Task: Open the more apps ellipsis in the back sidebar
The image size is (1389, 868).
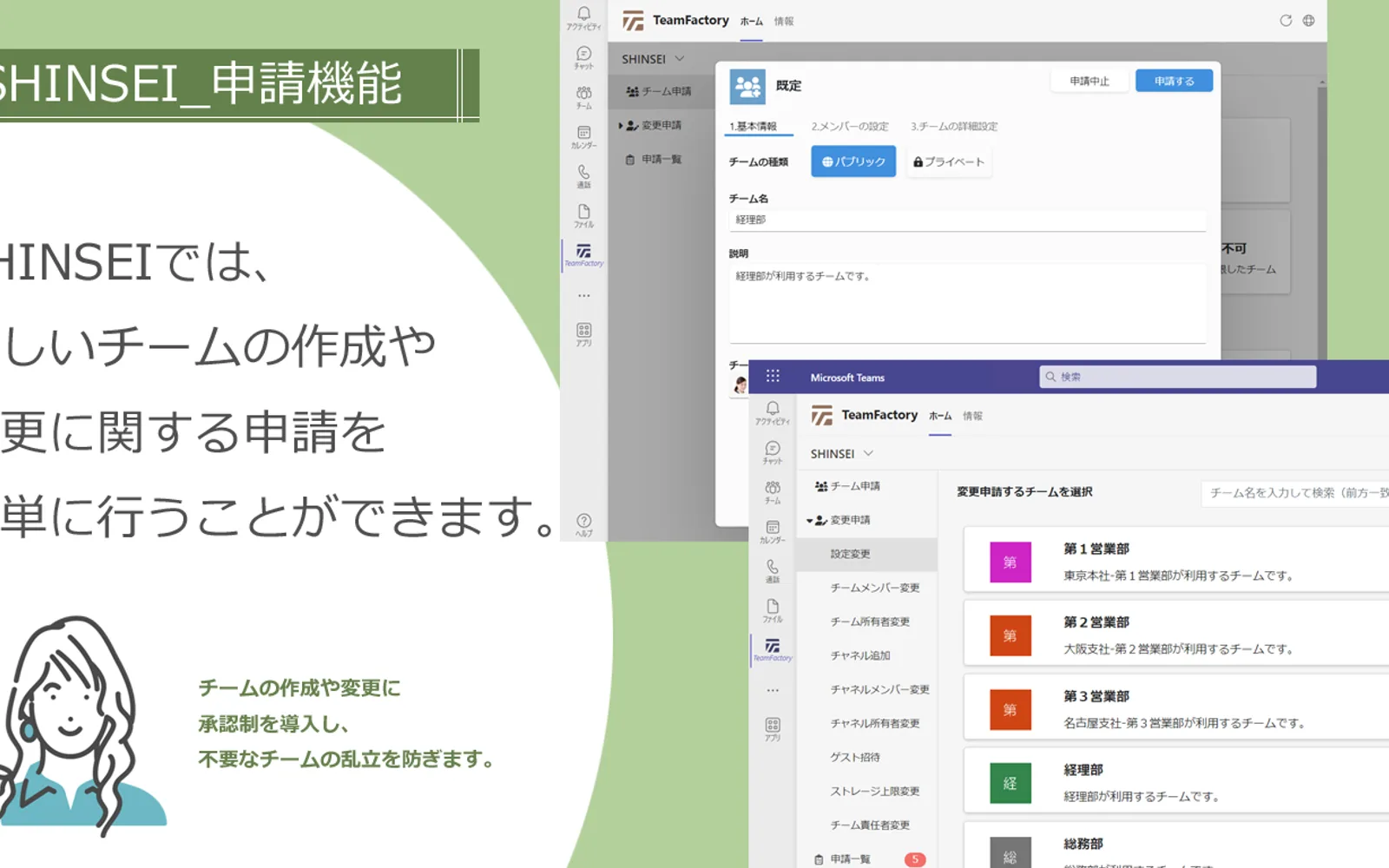Action: [x=583, y=296]
